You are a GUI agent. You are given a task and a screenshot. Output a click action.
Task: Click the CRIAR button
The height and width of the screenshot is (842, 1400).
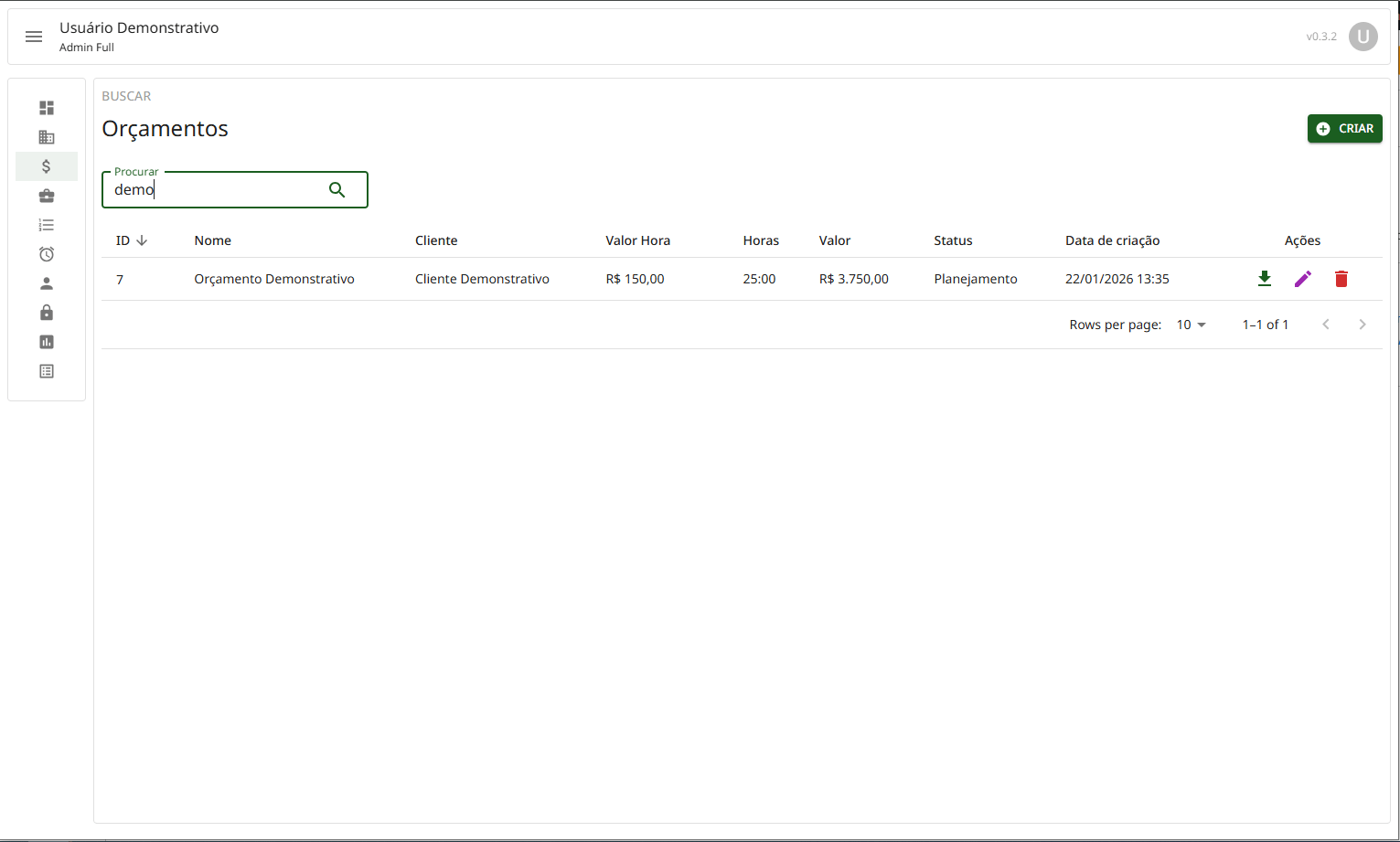(1344, 129)
